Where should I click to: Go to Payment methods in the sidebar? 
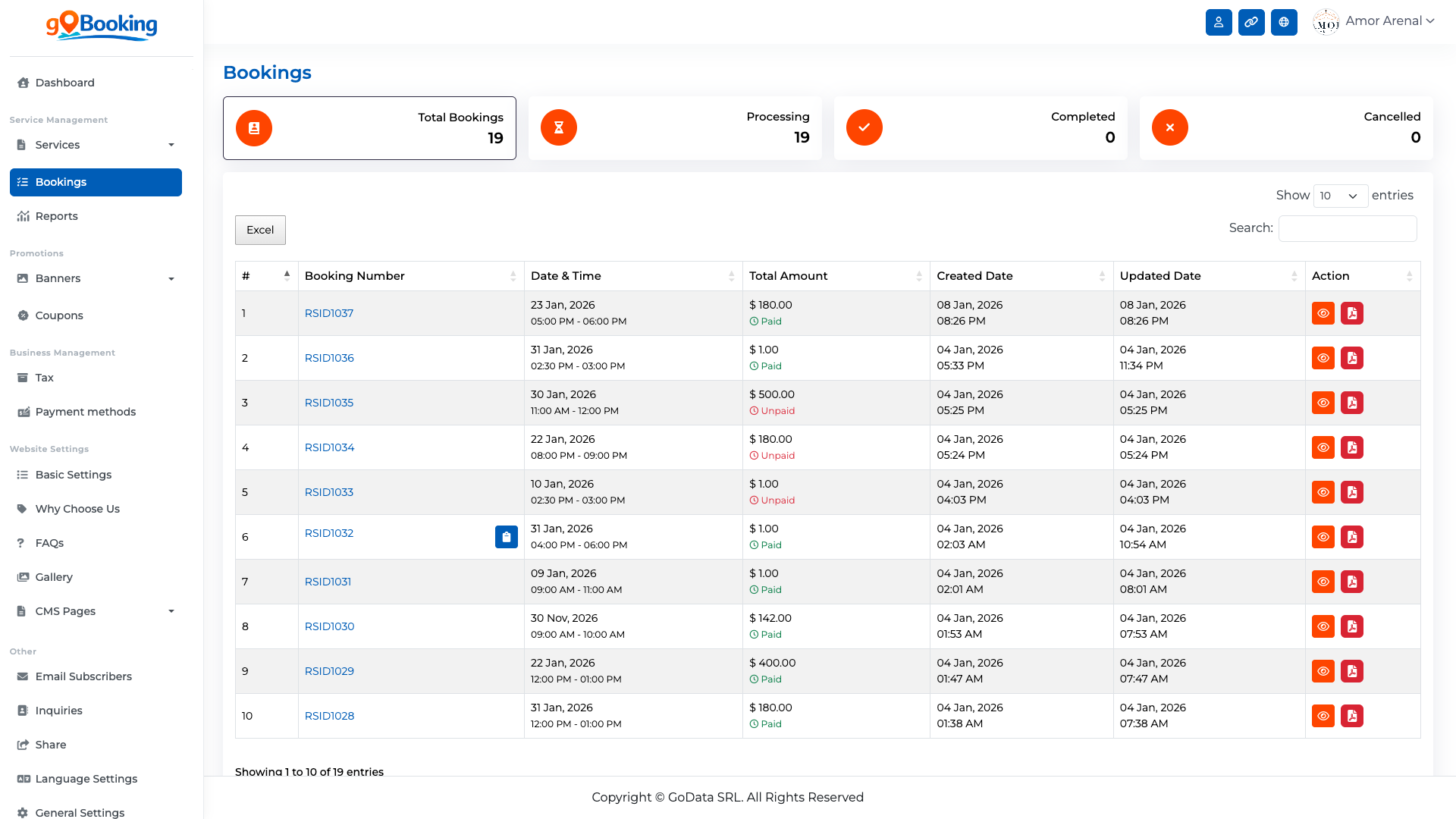(x=85, y=412)
